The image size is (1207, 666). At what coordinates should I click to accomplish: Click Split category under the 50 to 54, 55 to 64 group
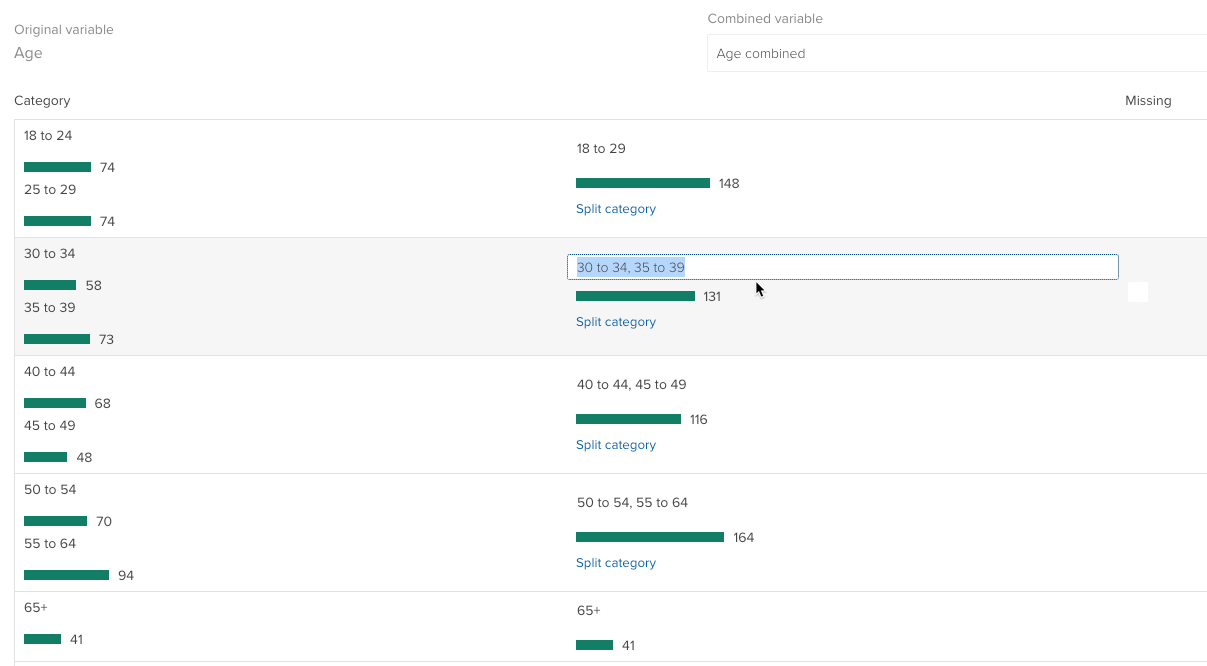615,562
